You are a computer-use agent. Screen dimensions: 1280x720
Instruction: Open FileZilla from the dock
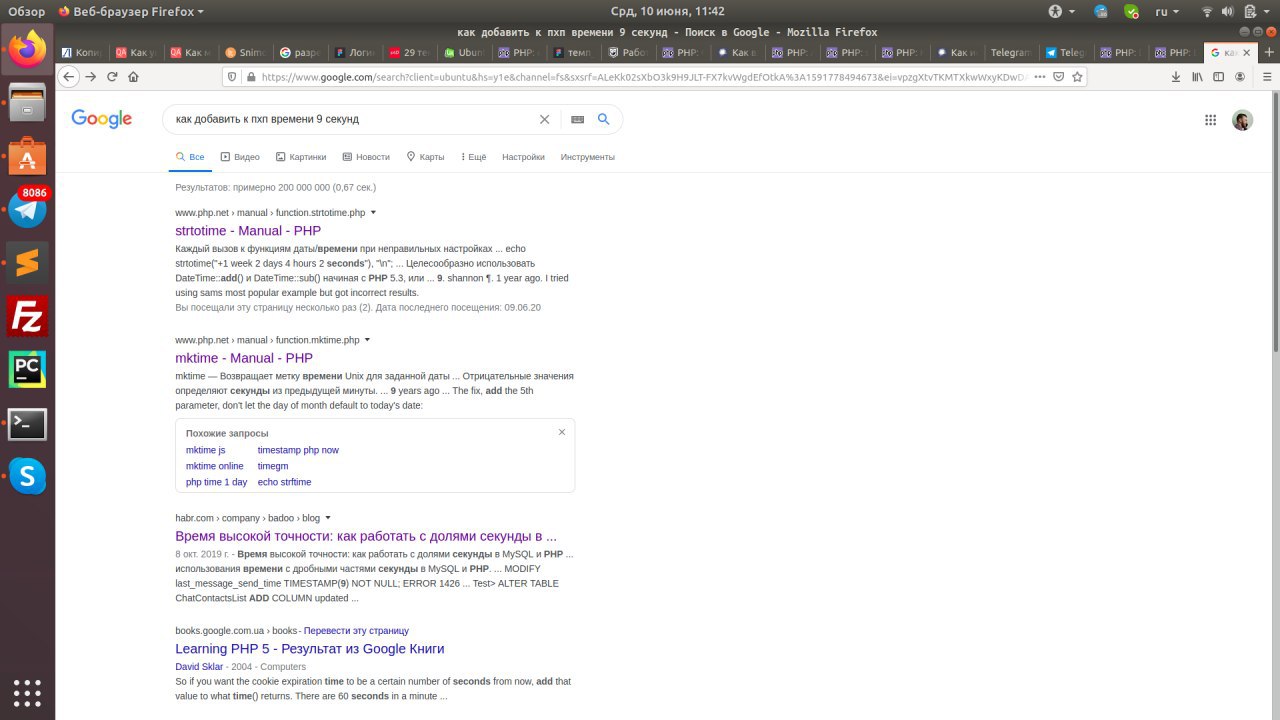pos(27,317)
